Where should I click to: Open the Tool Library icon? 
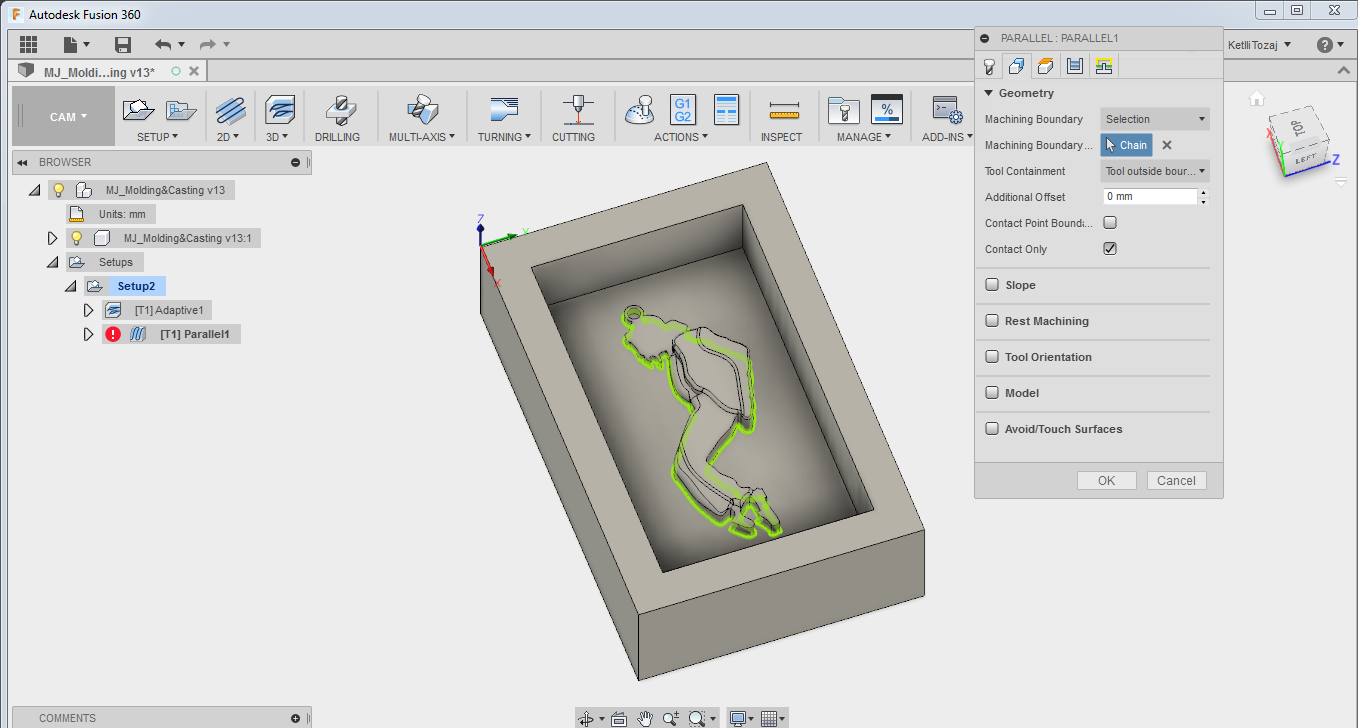(x=845, y=109)
